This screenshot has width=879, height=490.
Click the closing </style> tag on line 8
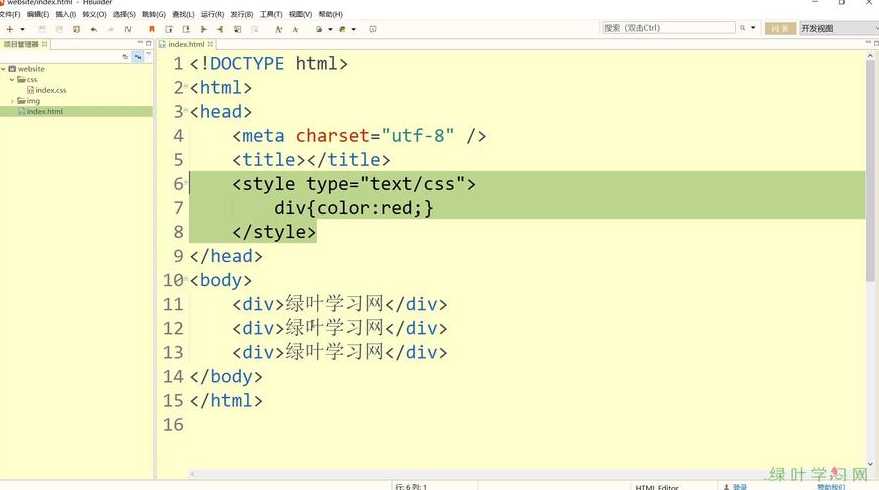274,232
